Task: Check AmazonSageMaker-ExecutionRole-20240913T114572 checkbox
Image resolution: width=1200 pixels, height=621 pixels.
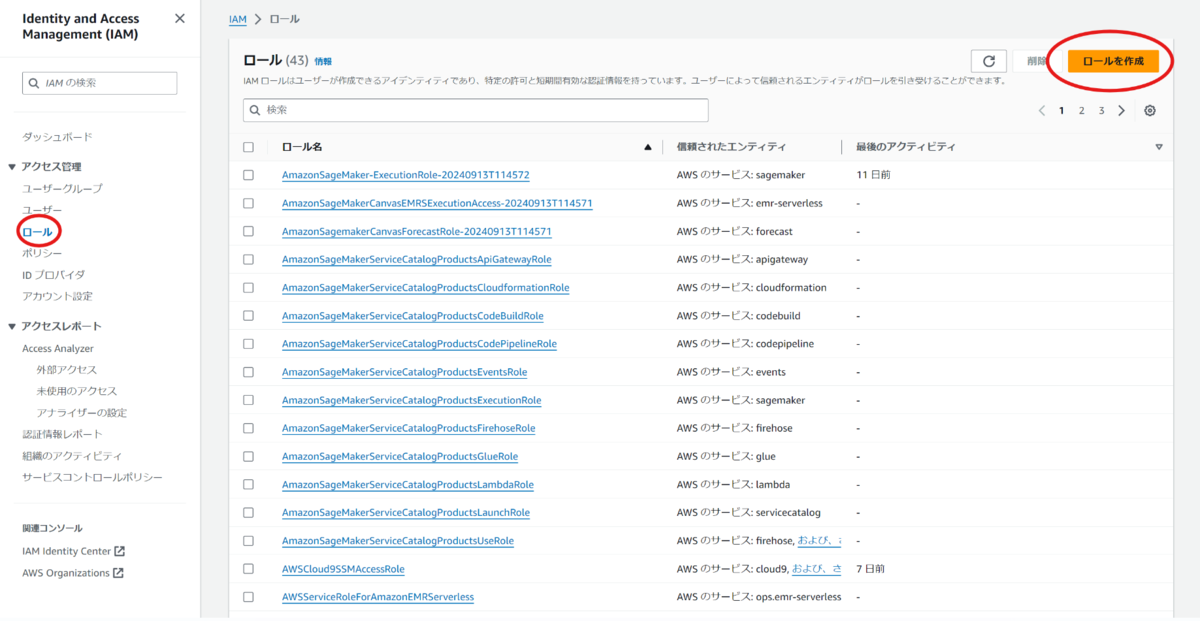Action: tap(248, 175)
